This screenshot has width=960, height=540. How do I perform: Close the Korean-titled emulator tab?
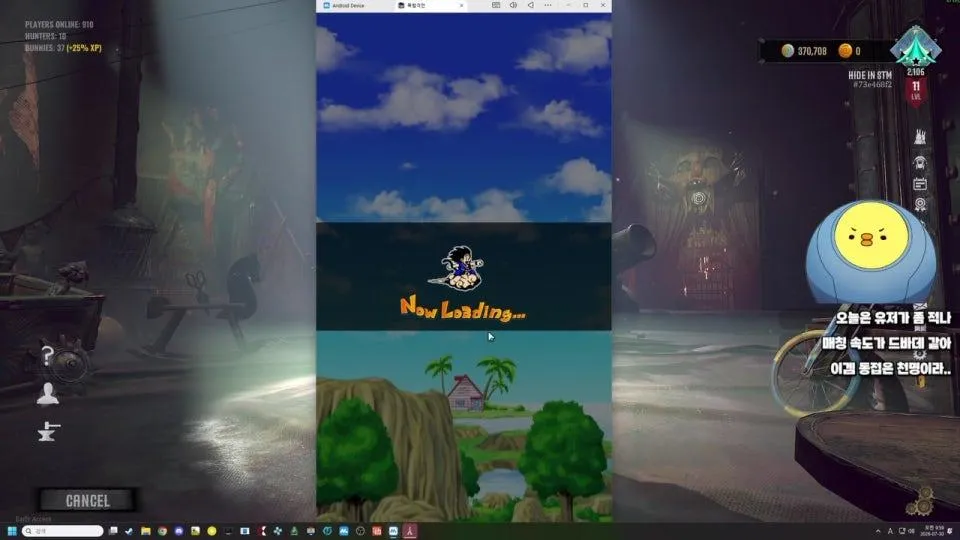461,6
